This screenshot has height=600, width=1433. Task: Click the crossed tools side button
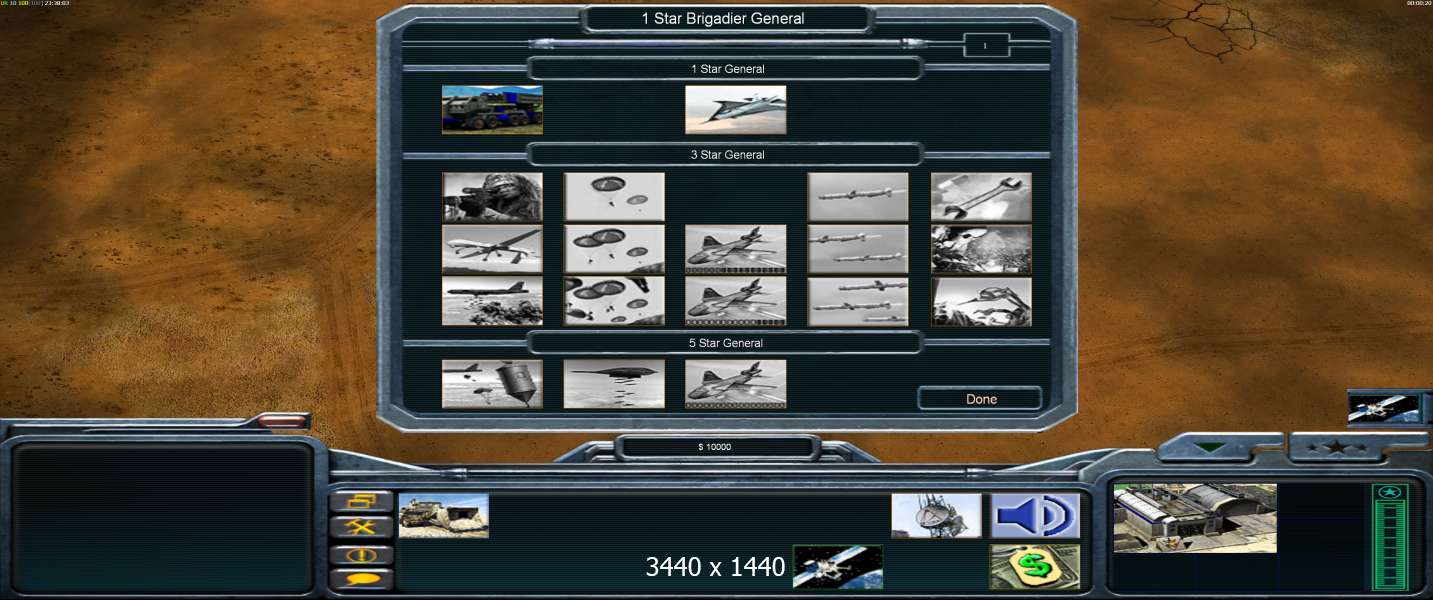pos(361,527)
